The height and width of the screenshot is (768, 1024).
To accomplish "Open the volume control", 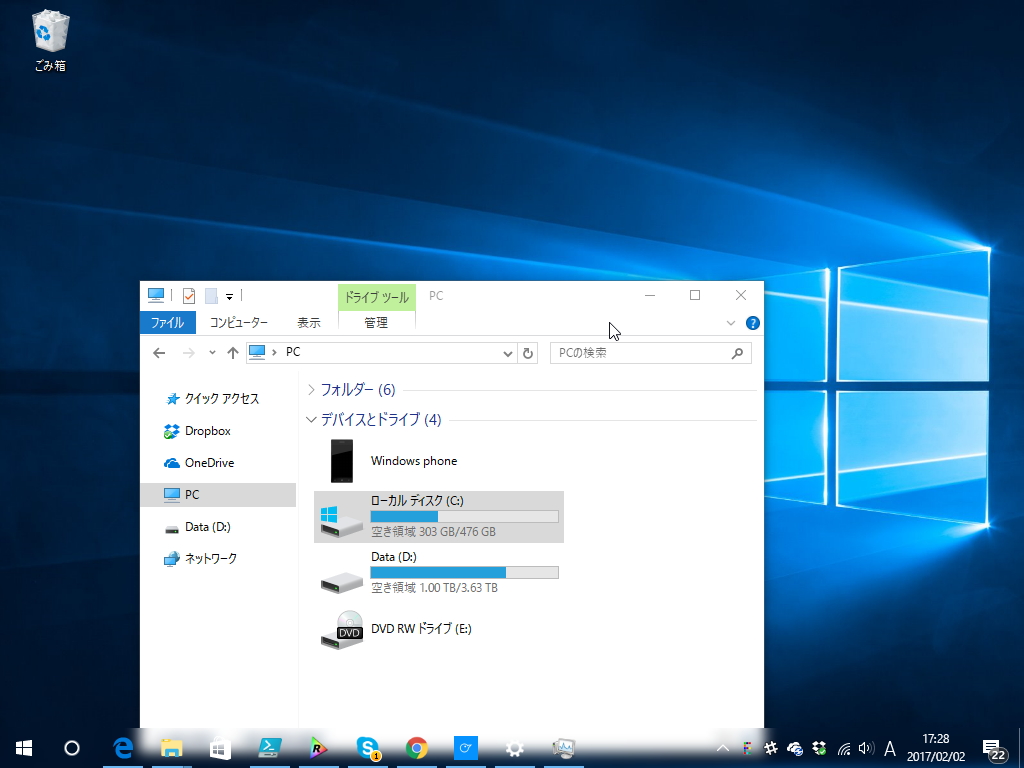I will coord(866,748).
